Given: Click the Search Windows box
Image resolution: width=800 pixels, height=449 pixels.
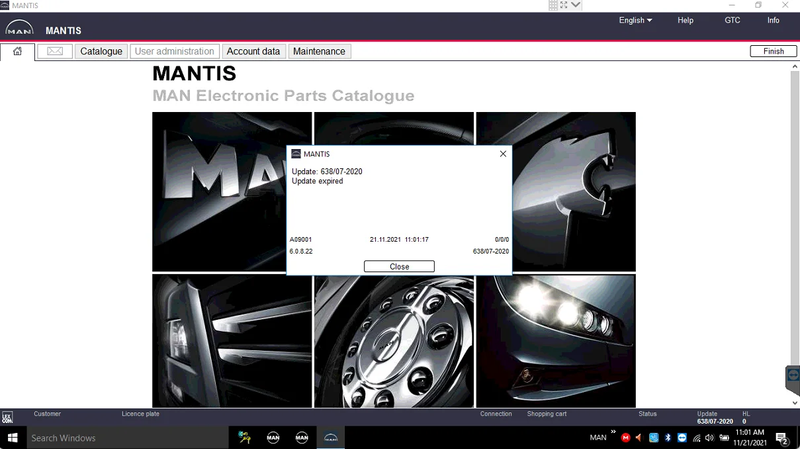Looking at the screenshot, I should [x=128, y=438].
